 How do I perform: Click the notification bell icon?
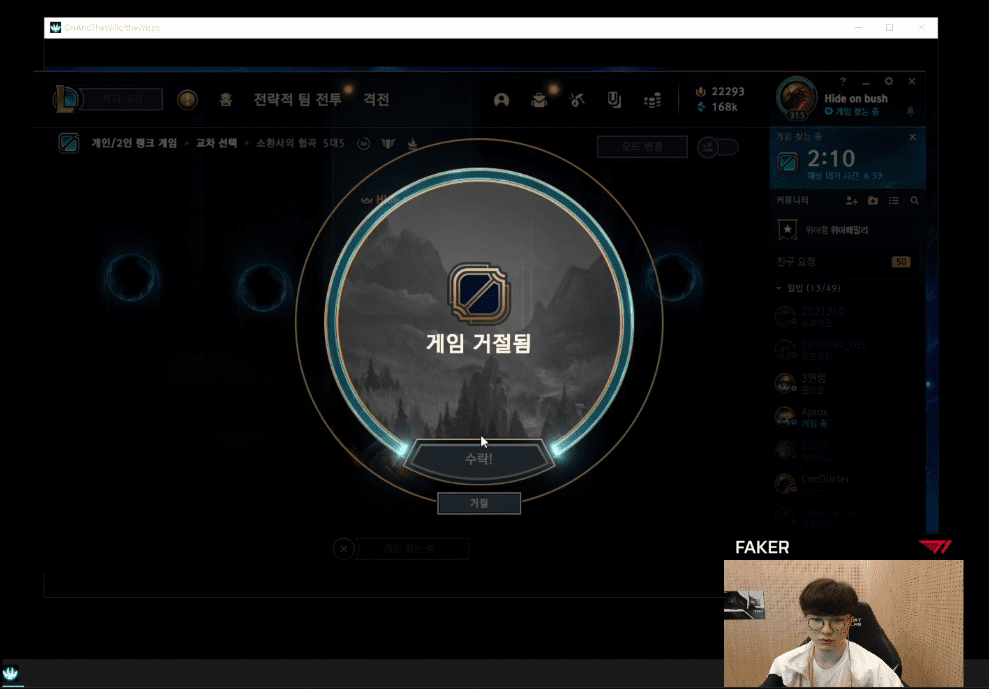(x=910, y=111)
